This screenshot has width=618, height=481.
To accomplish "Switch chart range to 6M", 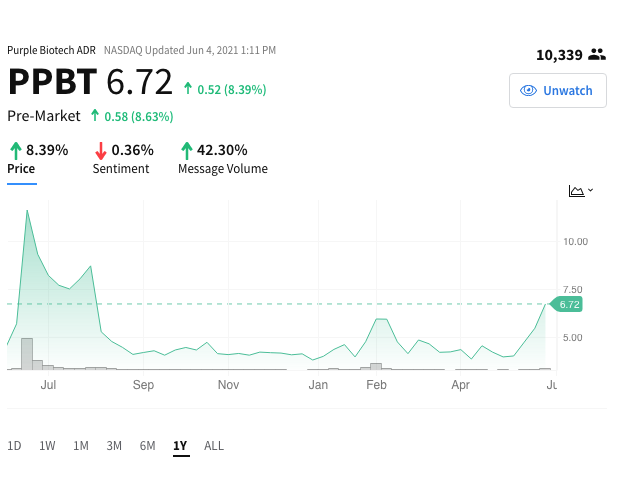I will 147,446.
